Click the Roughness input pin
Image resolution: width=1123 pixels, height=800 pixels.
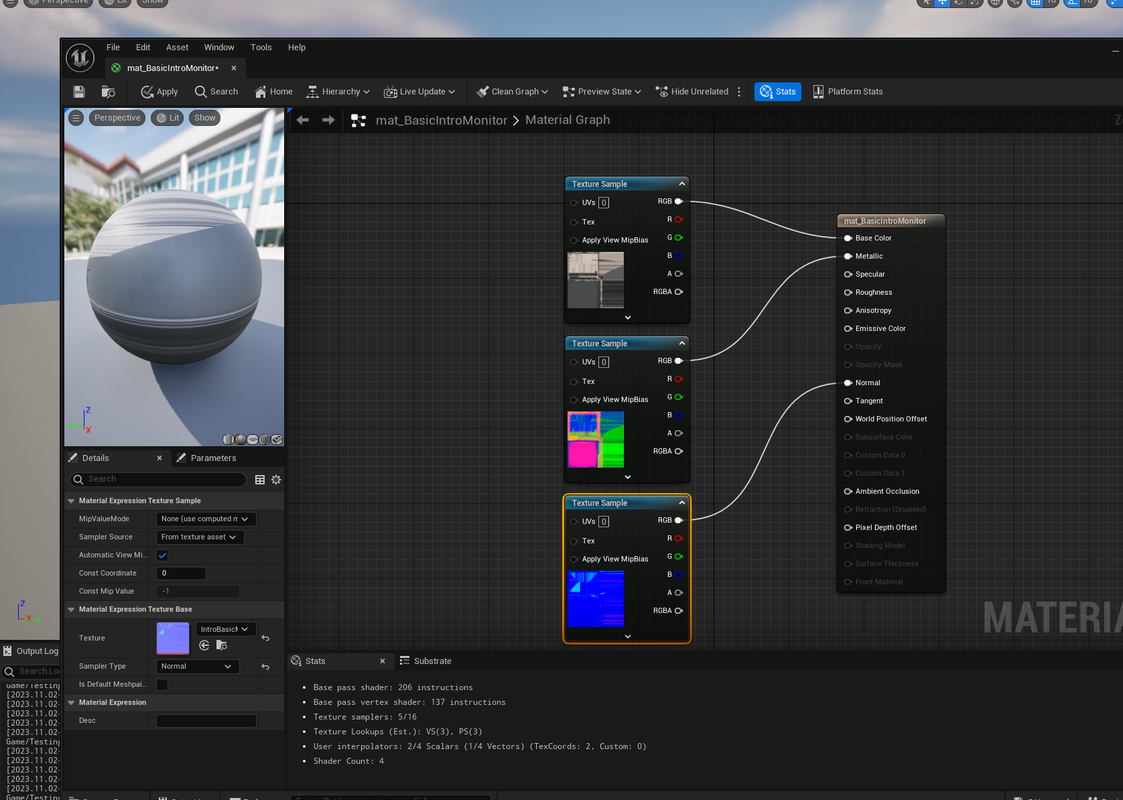(x=848, y=292)
